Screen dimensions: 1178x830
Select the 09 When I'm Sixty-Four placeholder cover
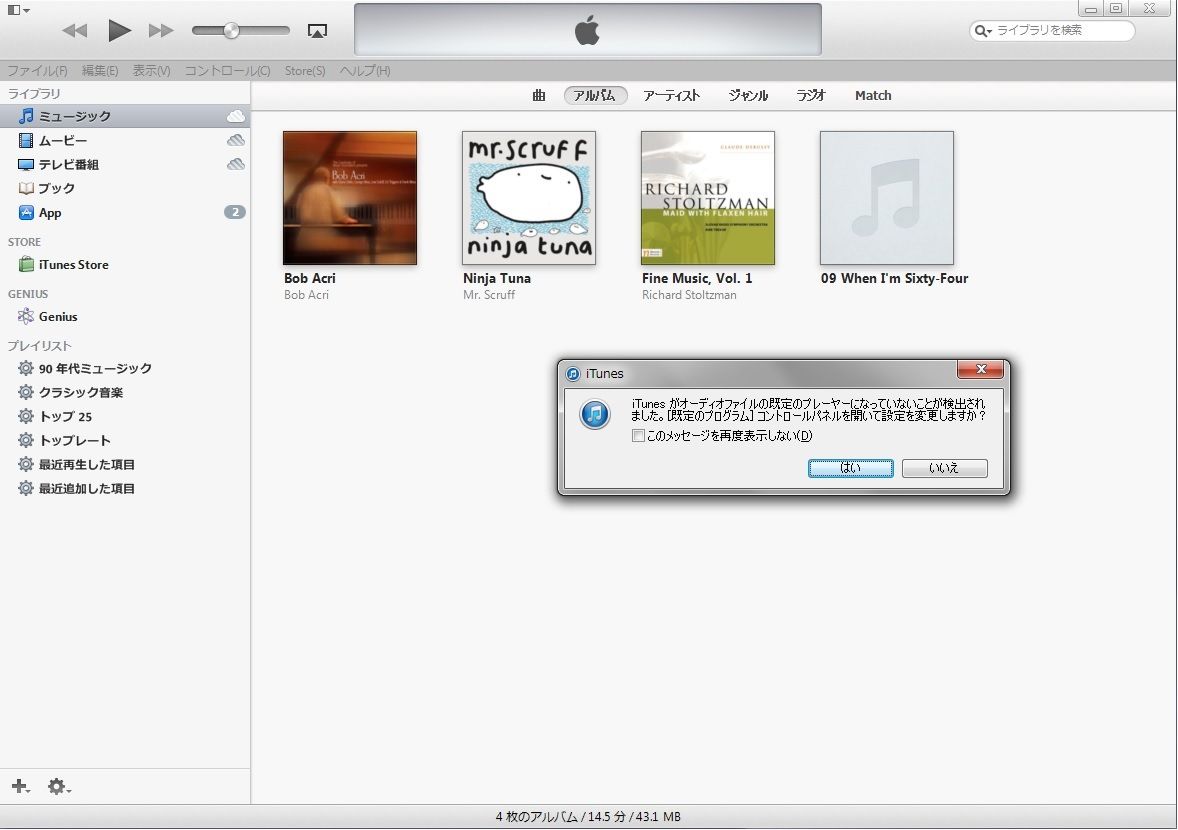tap(887, 198)
